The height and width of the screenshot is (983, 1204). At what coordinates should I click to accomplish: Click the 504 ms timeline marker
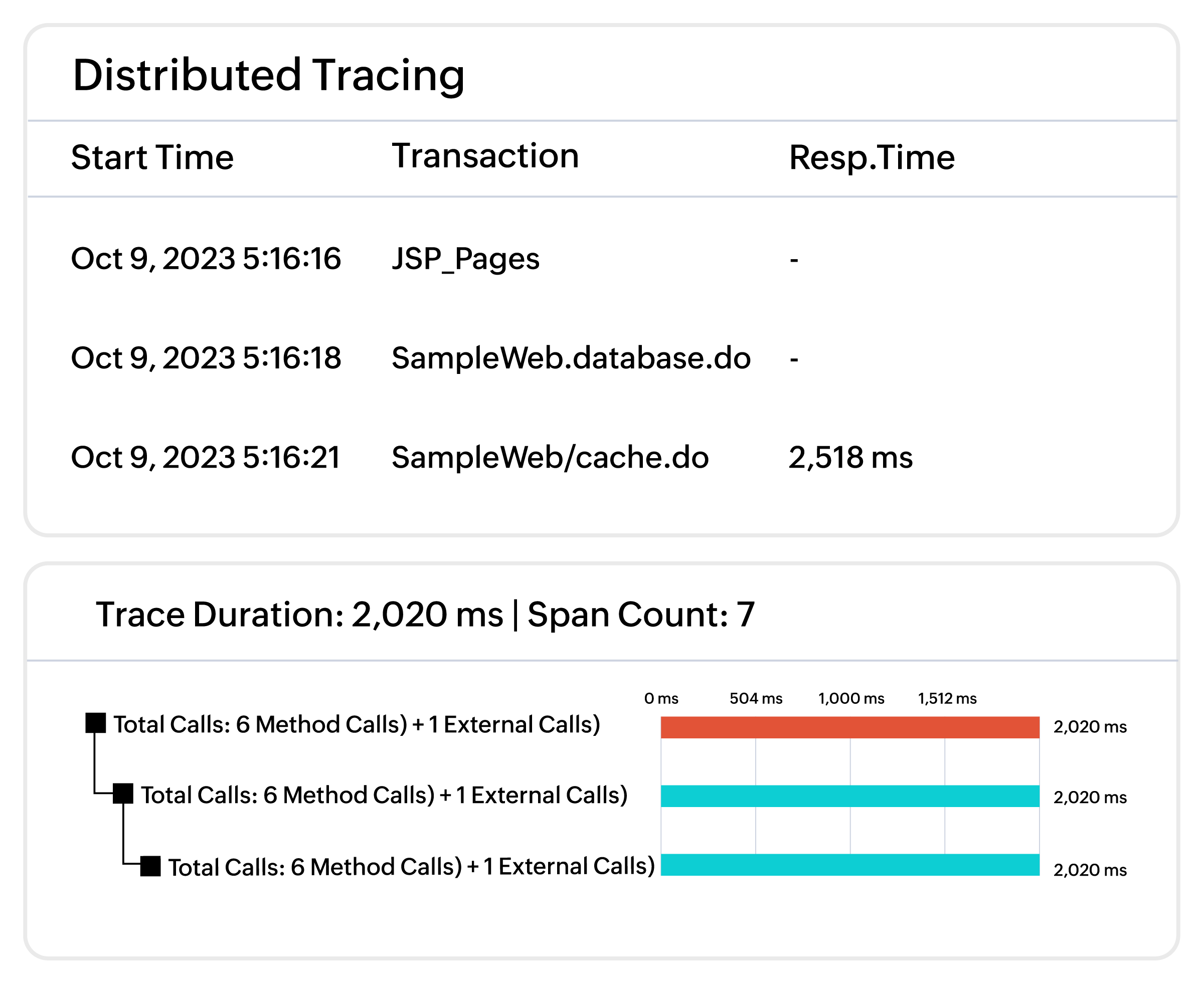click(756, 698)
